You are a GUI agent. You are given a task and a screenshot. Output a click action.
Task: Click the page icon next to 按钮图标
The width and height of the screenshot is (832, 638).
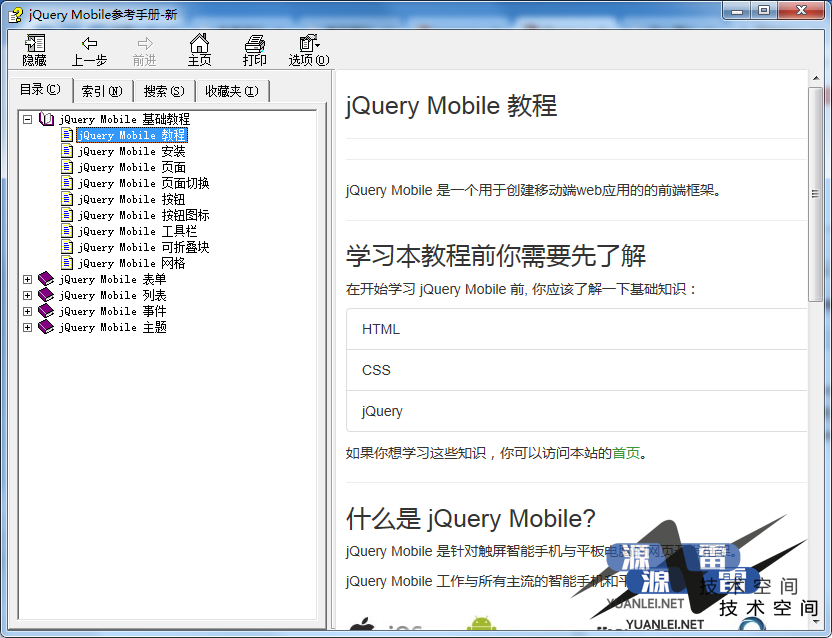tap(67, 215)
